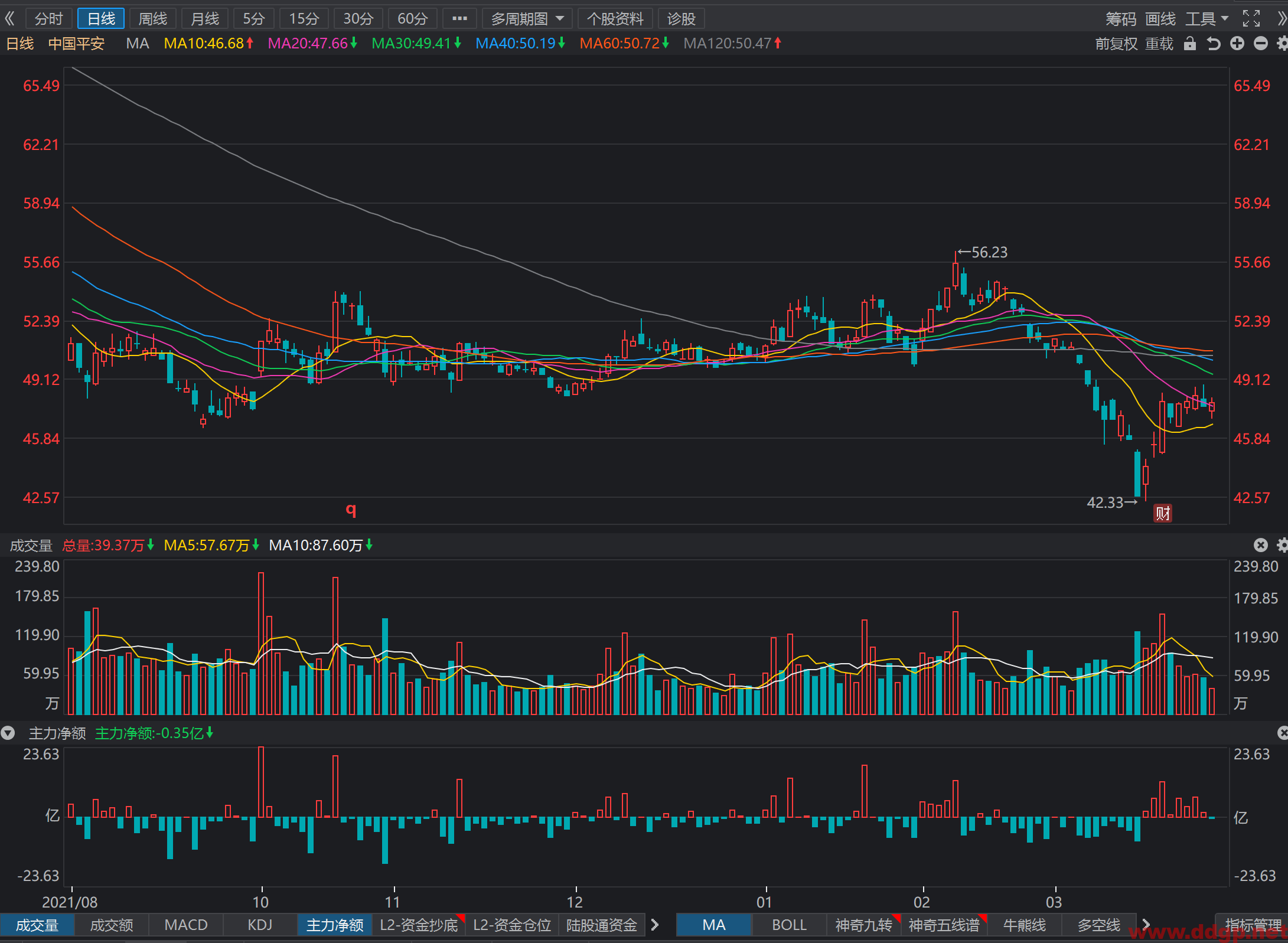
Task: Click the 财 marker on the chart
Action: tap(1163, 513)
